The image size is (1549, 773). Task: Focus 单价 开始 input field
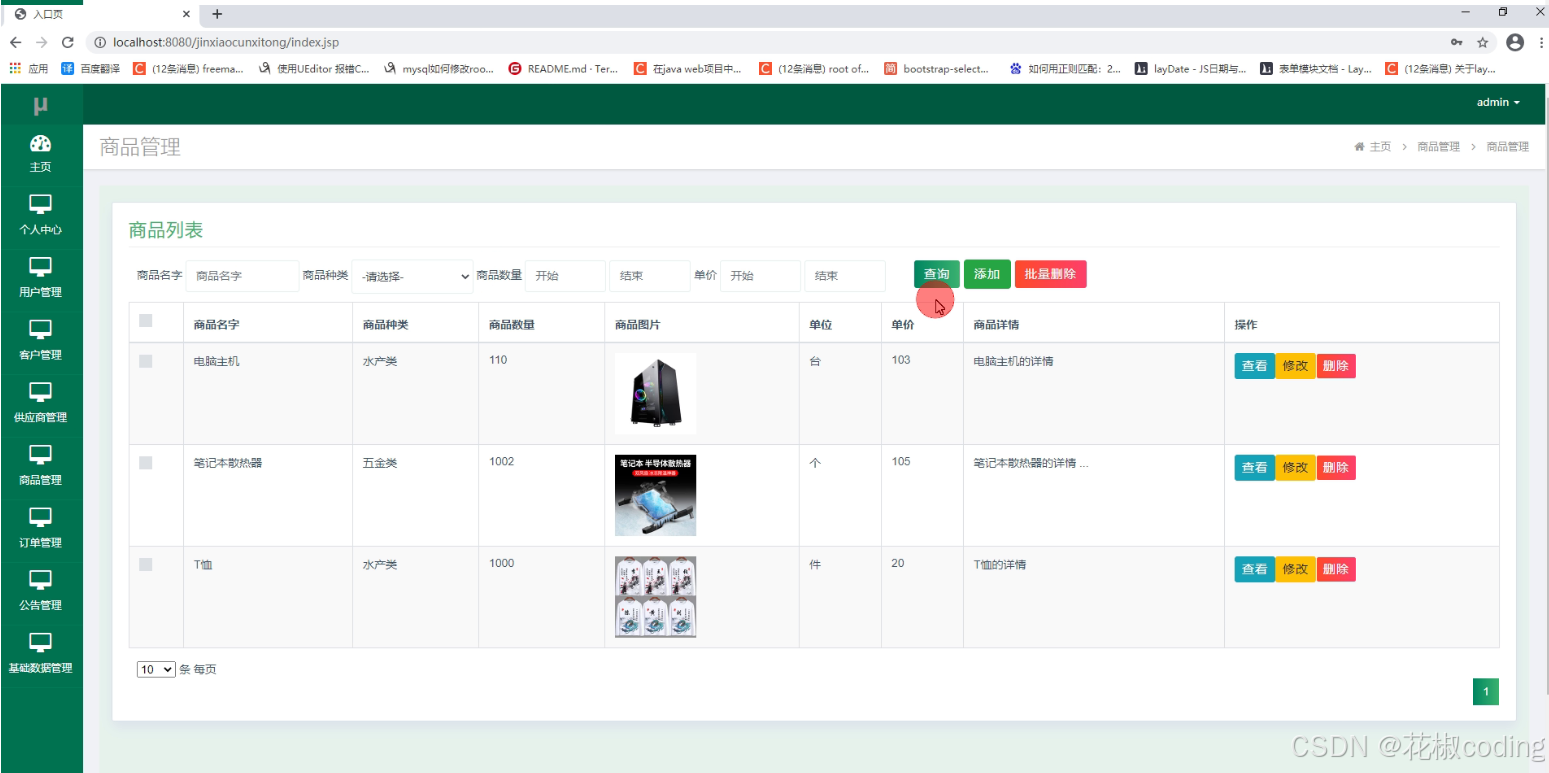coord(761,276)
